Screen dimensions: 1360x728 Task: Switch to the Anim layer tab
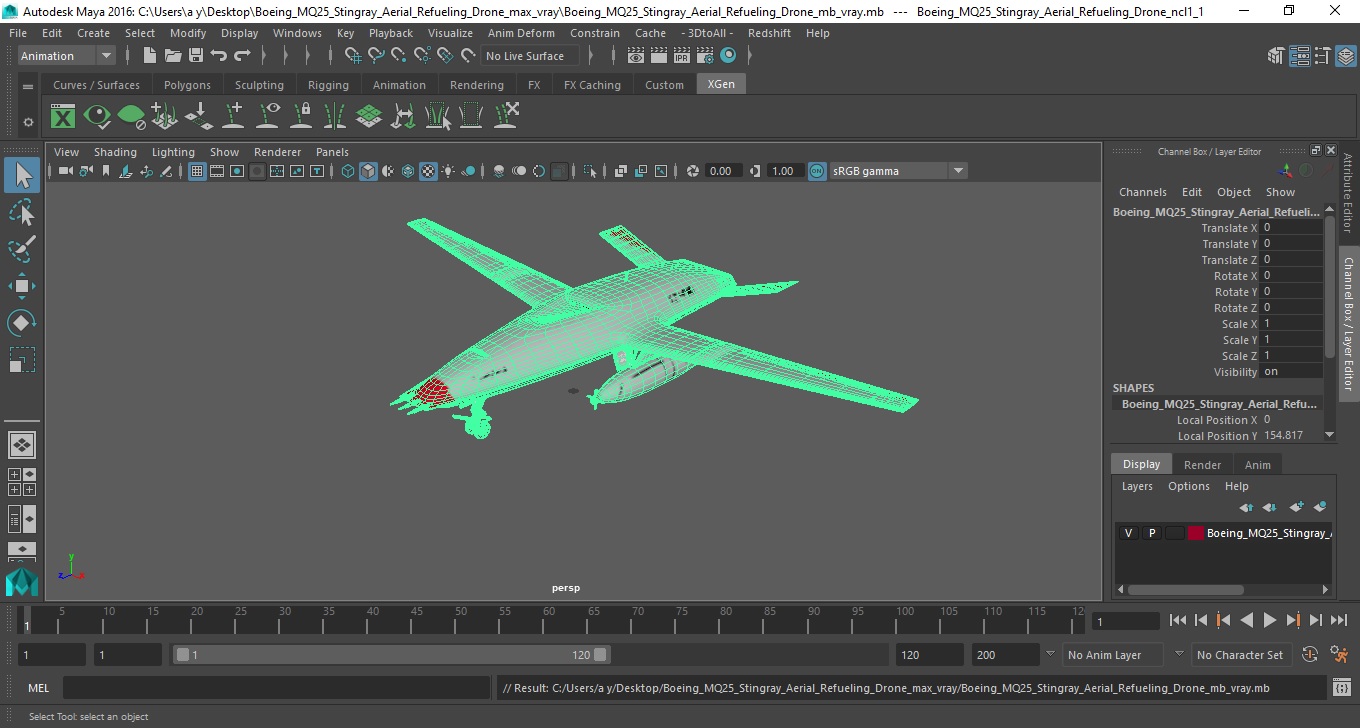pos(1257,465)
